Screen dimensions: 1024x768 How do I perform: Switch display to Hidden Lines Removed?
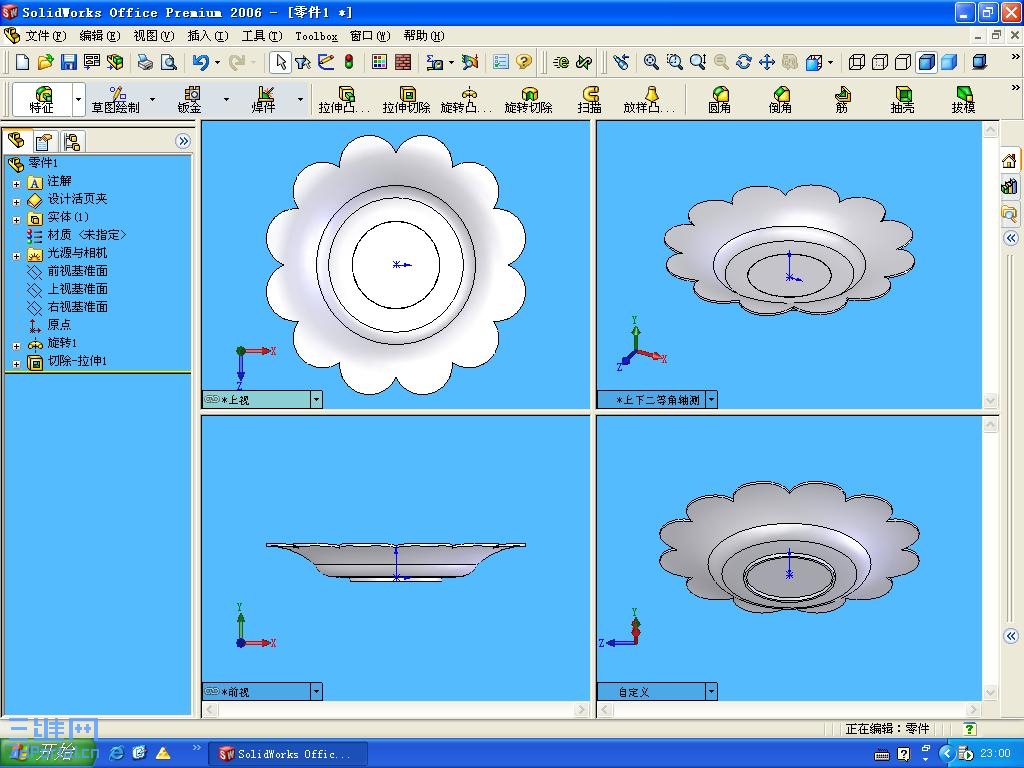click(x=903, y=62)
